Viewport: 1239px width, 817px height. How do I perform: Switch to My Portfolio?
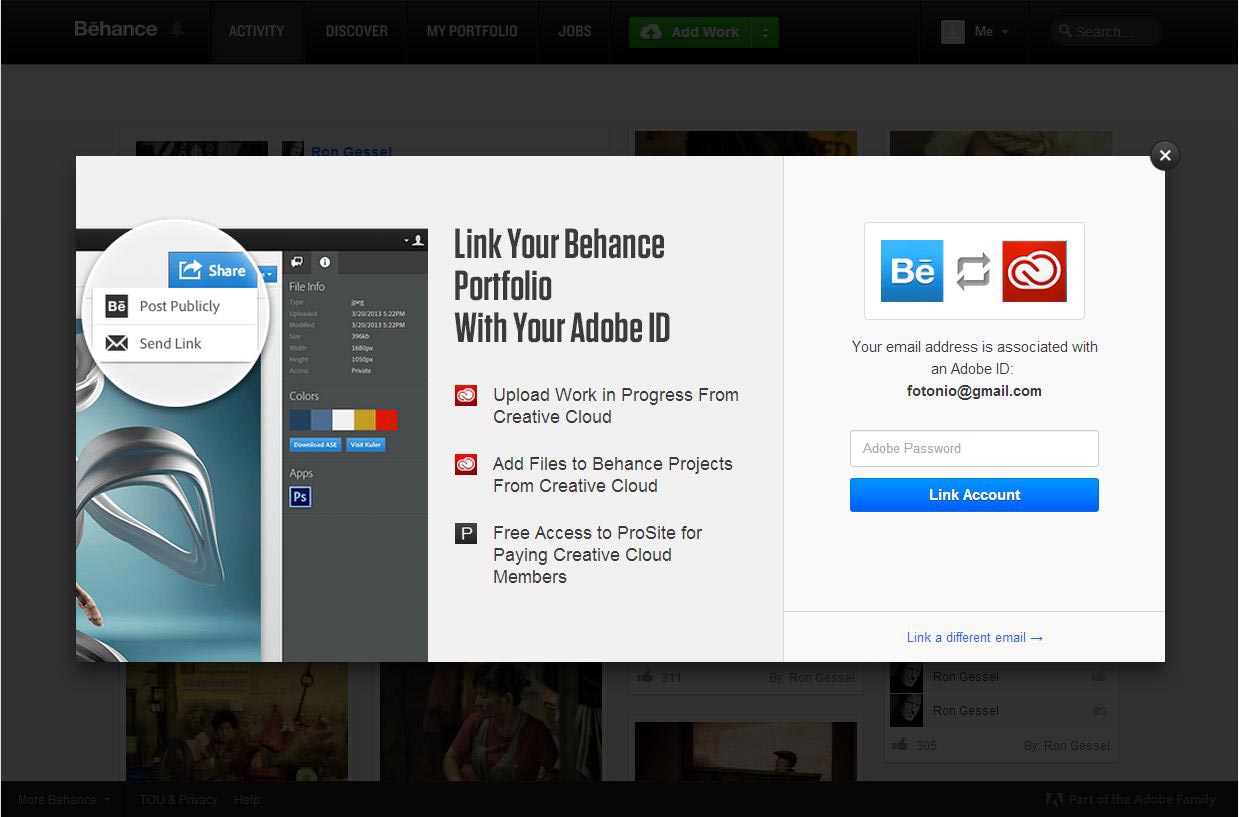[x=472, y=31]
